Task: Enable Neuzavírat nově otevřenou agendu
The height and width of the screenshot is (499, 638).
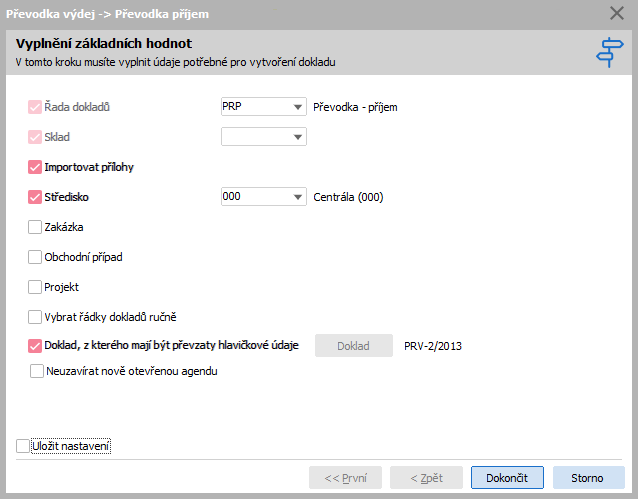Action: pyautogui.click(x=37, y=371)
